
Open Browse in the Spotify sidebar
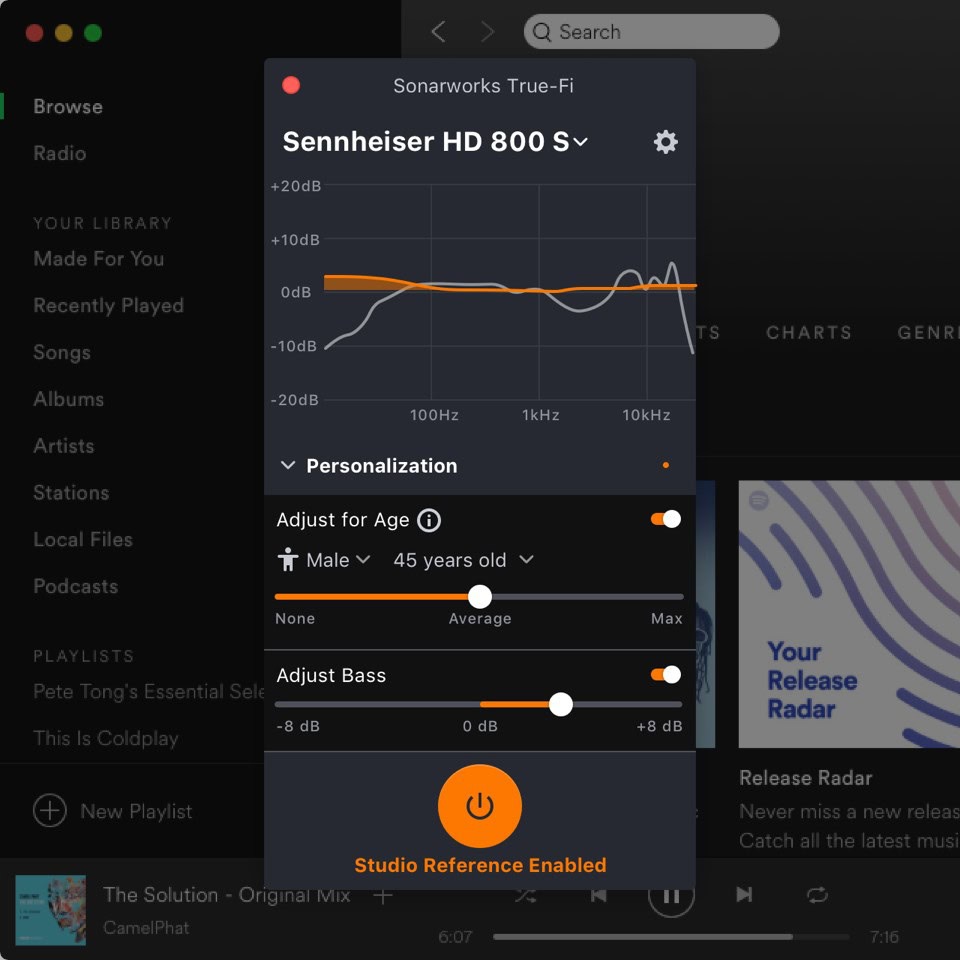point(67,106)
